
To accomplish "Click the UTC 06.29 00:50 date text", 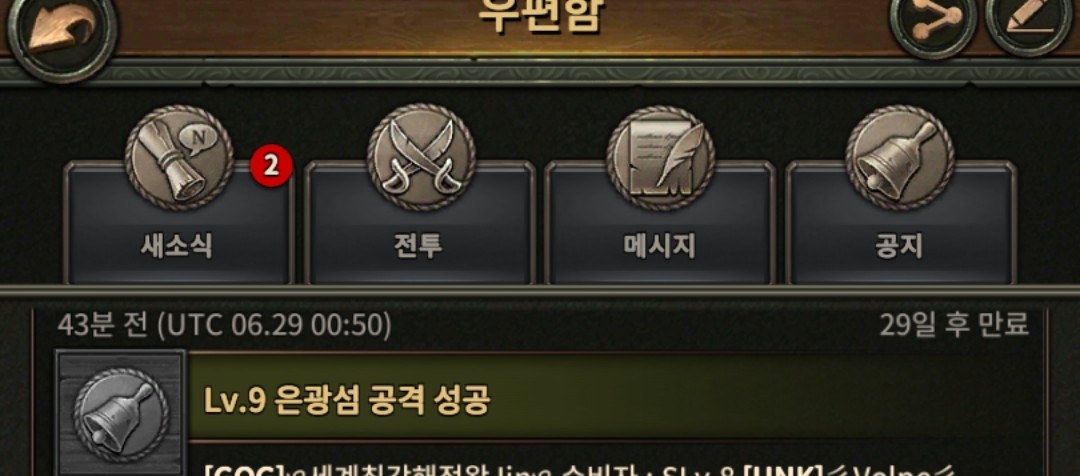I will [x=274, y=325].
